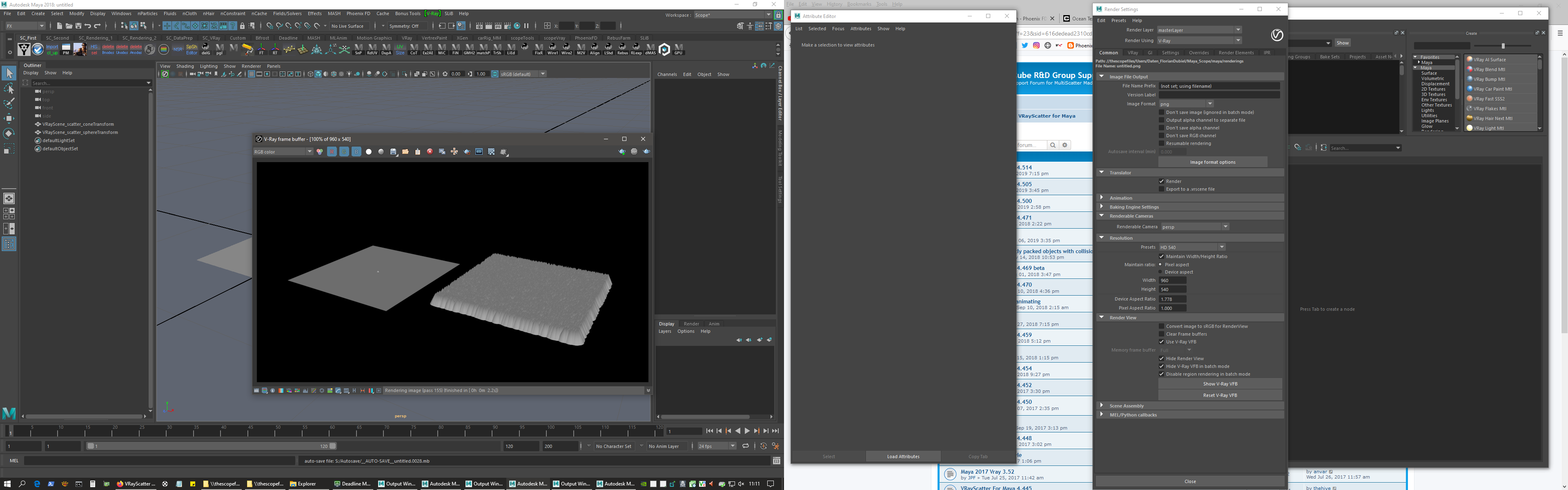Click the save image icon in V-Ray VFB
1568x490 pixels.
pyautogui.click(x=393, y=151)
